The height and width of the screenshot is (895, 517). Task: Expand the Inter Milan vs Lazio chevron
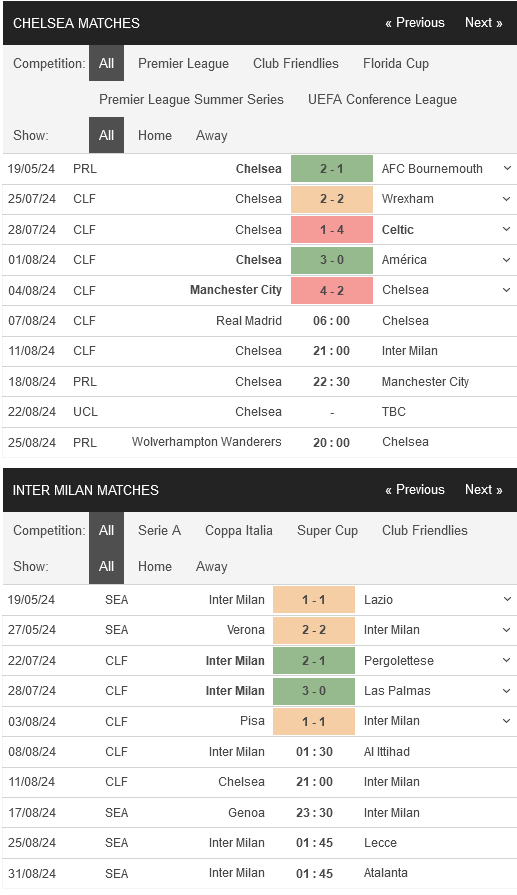click(x=507, y=600)
